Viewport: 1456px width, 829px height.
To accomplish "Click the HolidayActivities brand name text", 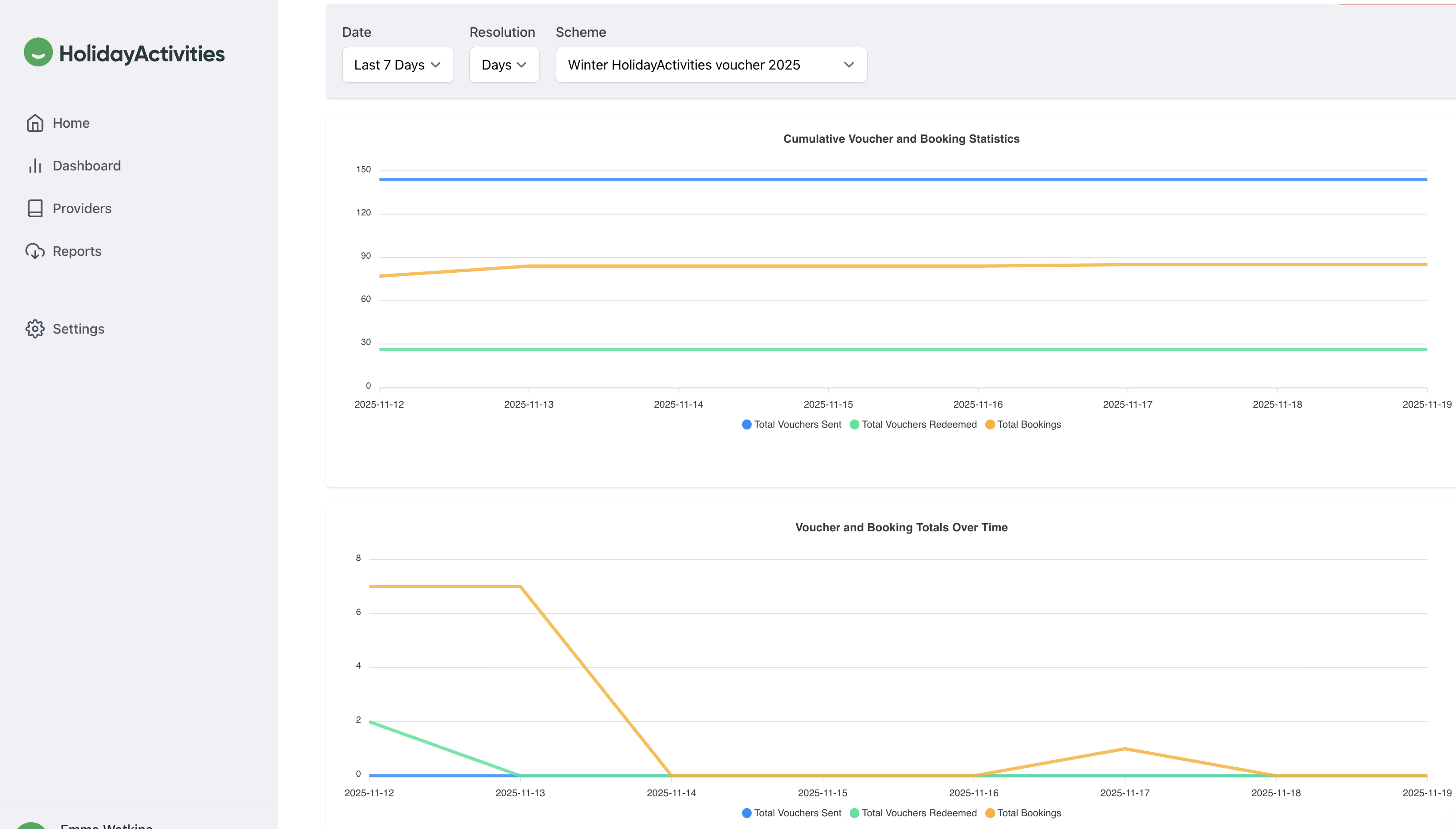I will point(142,54).
